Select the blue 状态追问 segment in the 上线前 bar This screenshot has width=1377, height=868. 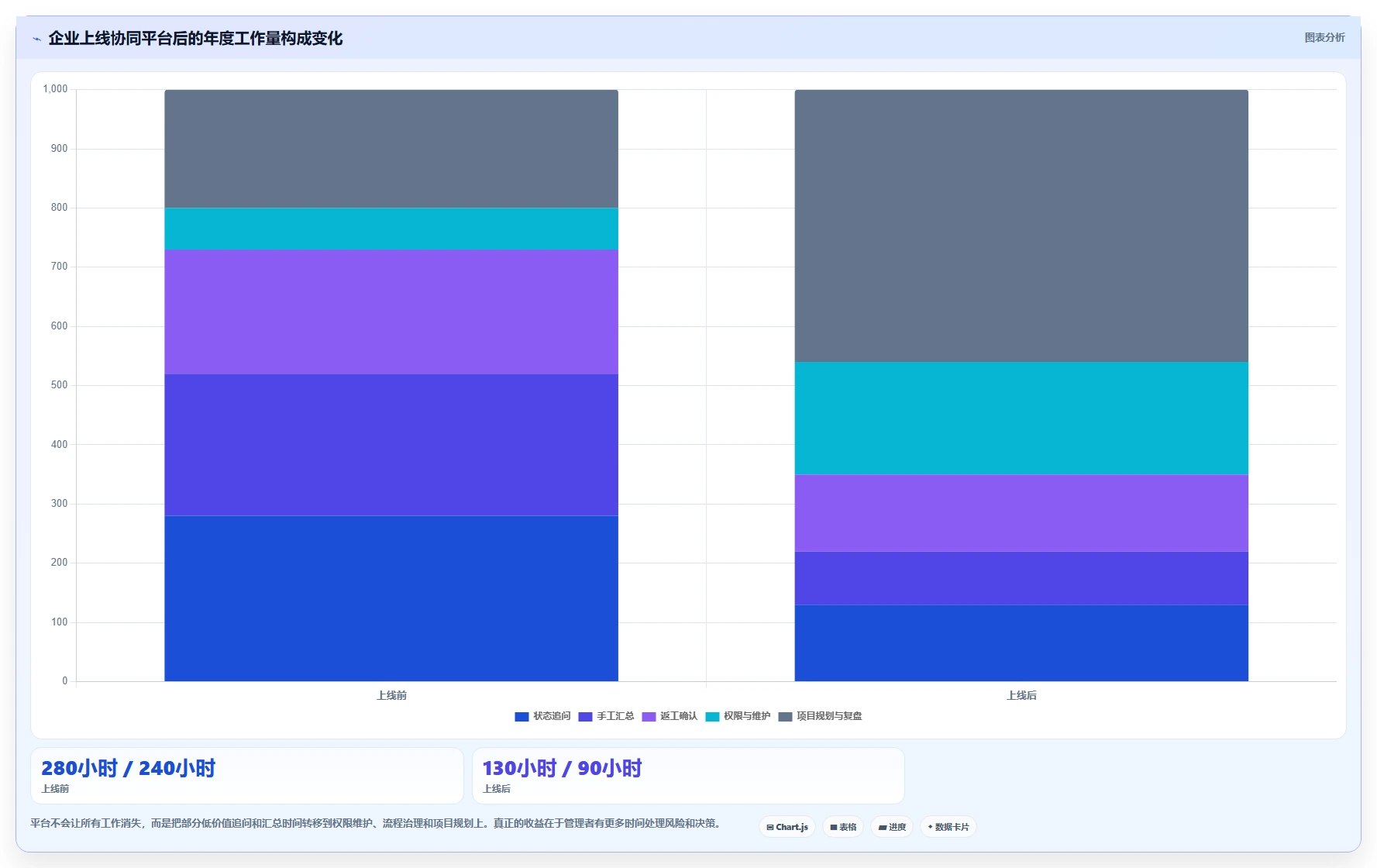[391, 598]
